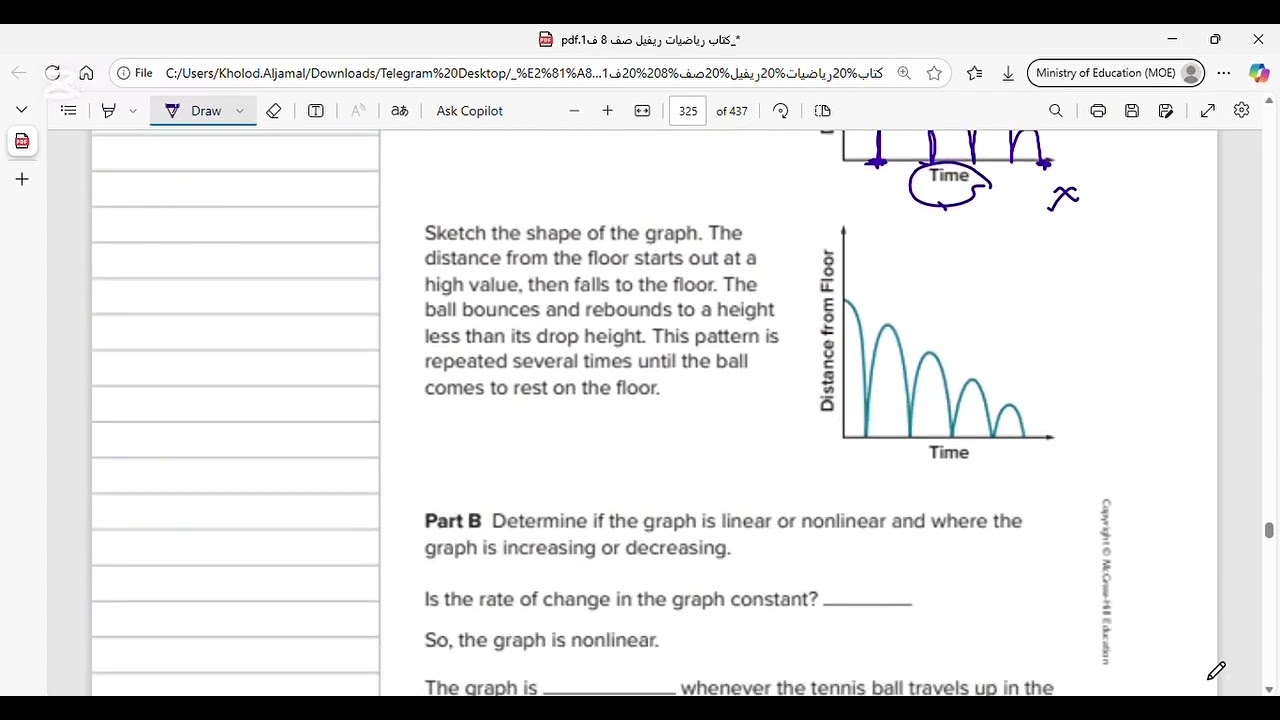1280x720 pixels.
Task: Expand the tab actions menu chevron
Action: click(x=21, y=109)
